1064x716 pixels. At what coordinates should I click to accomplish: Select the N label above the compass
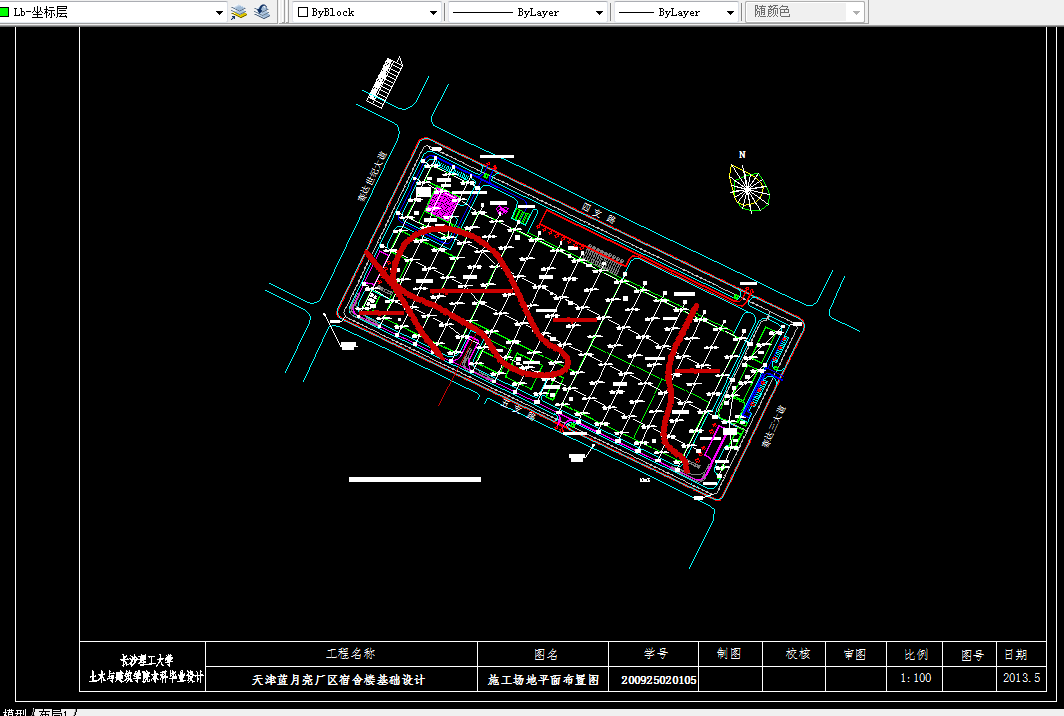coord(742,155)
